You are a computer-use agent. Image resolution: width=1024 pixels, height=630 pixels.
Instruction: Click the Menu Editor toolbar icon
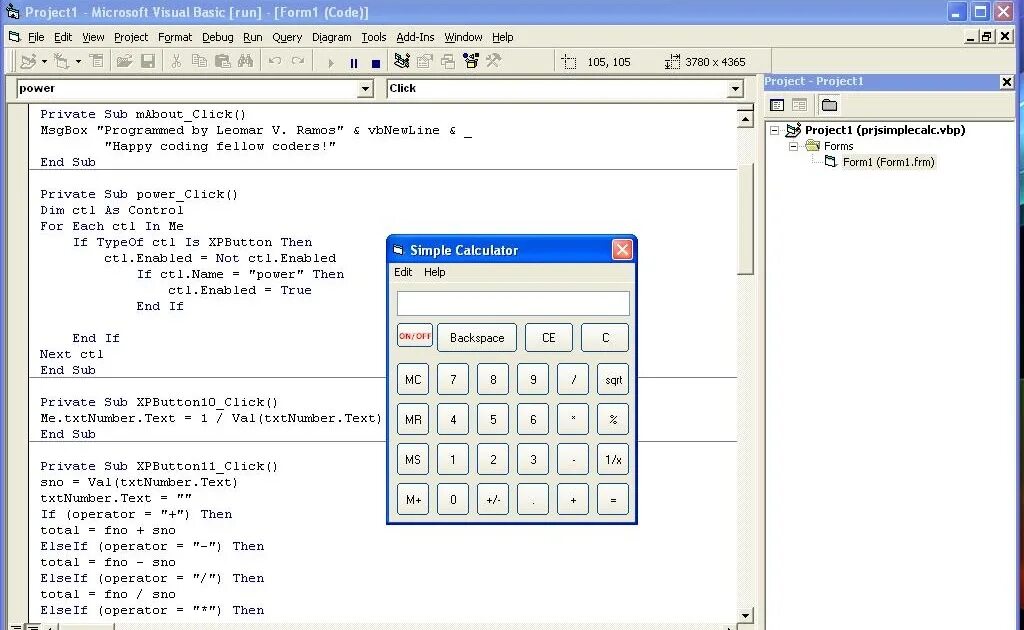(x=97, y=61)
